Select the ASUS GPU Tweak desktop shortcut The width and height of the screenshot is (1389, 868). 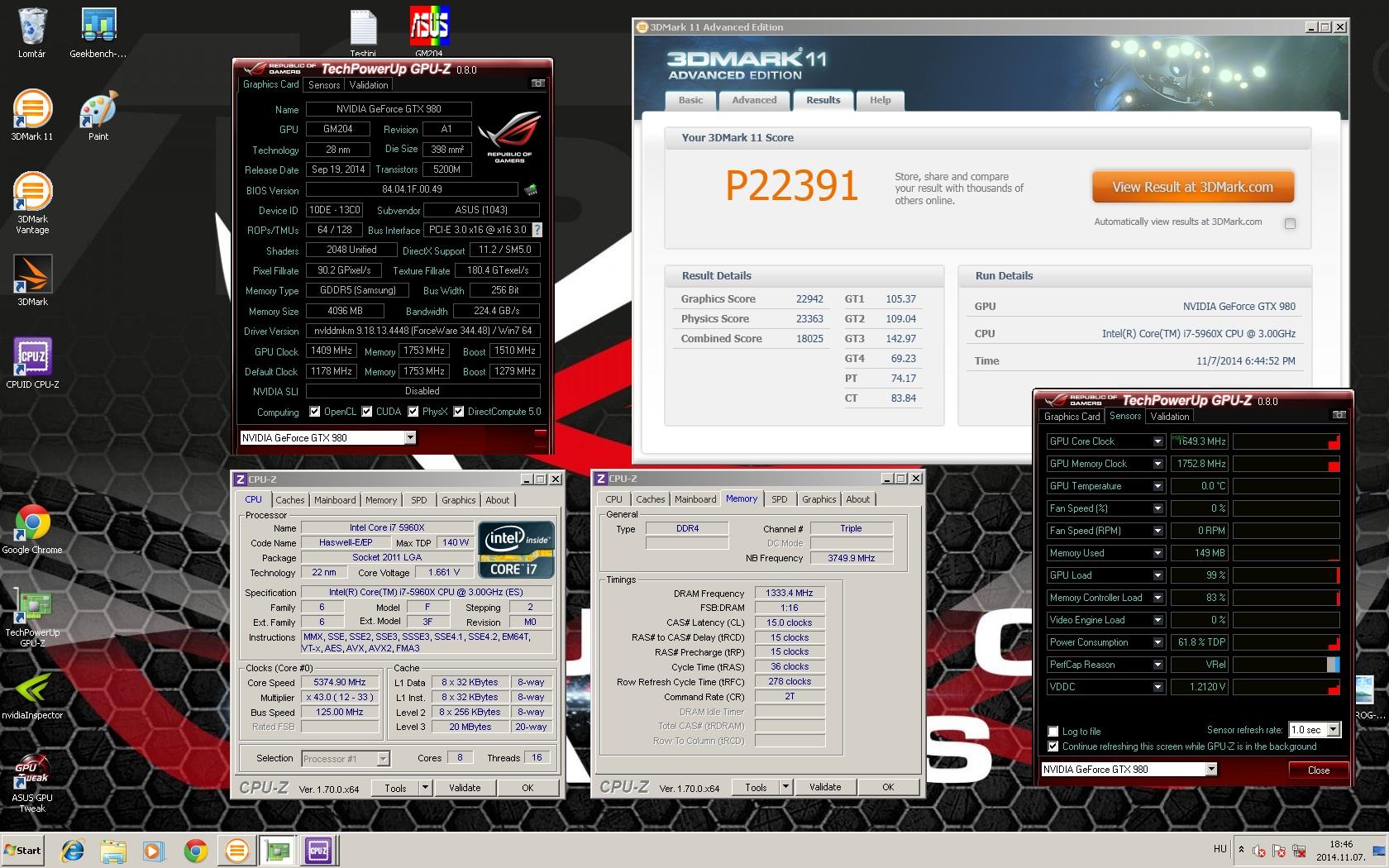tap(32, 783)
